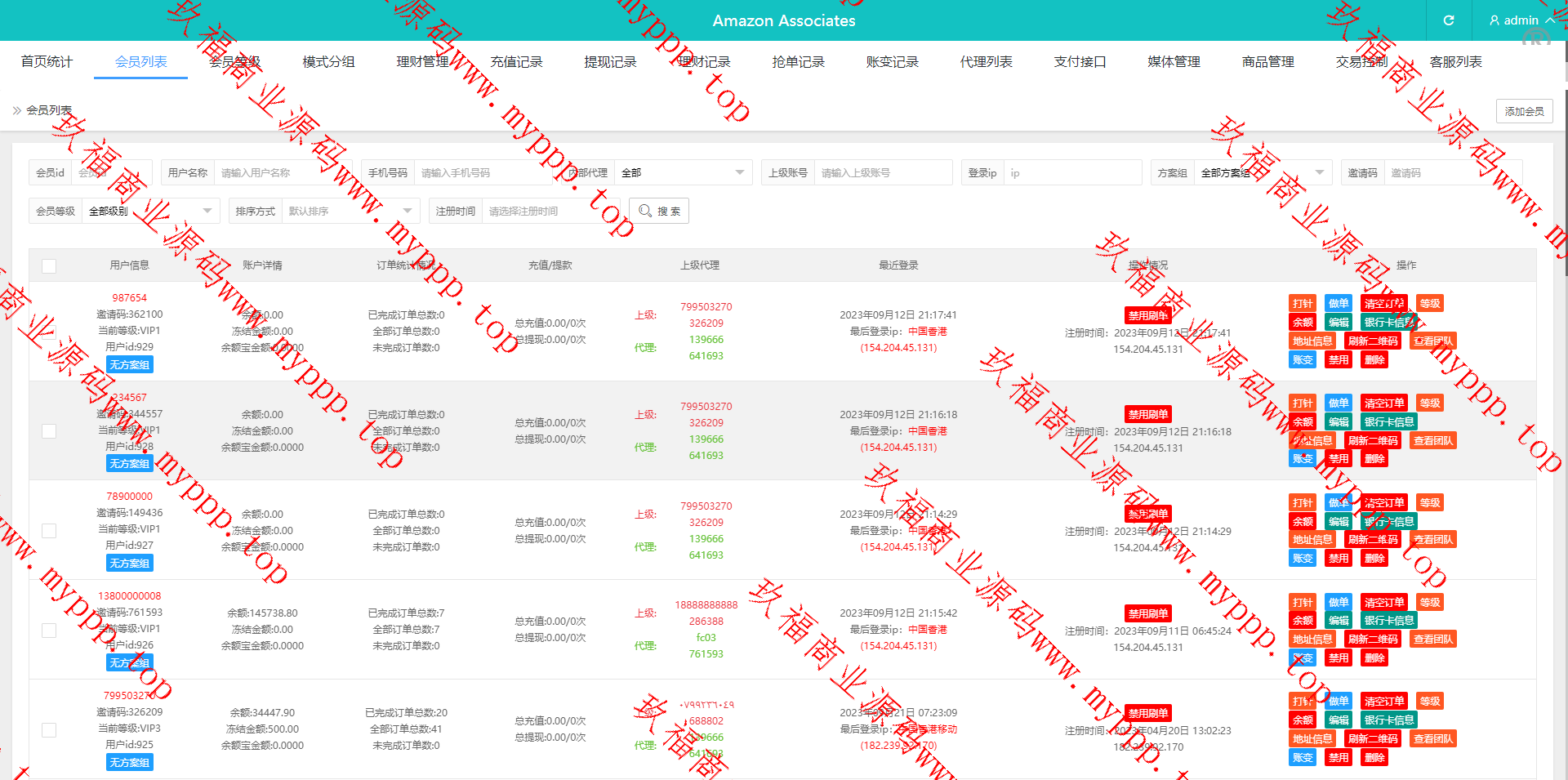This screenshot has height=780, width=1568.
Task: Open the 商品管理 tab
Action: (1267, 61)
